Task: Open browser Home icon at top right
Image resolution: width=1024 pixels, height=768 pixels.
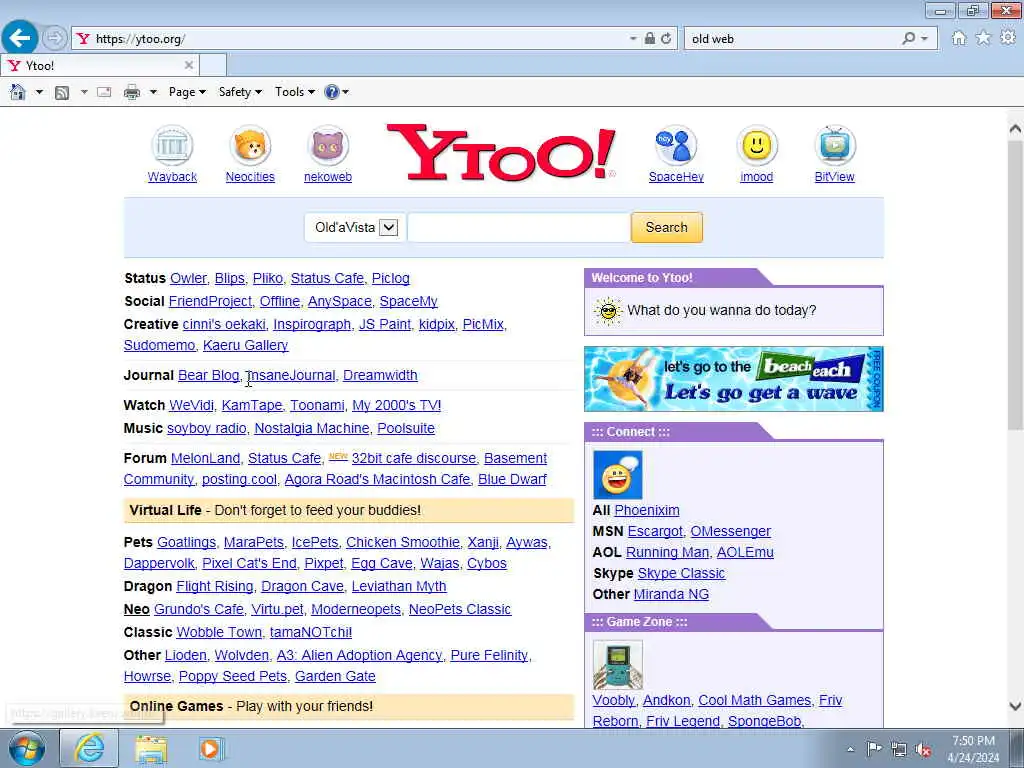Action: click(959, 39)
